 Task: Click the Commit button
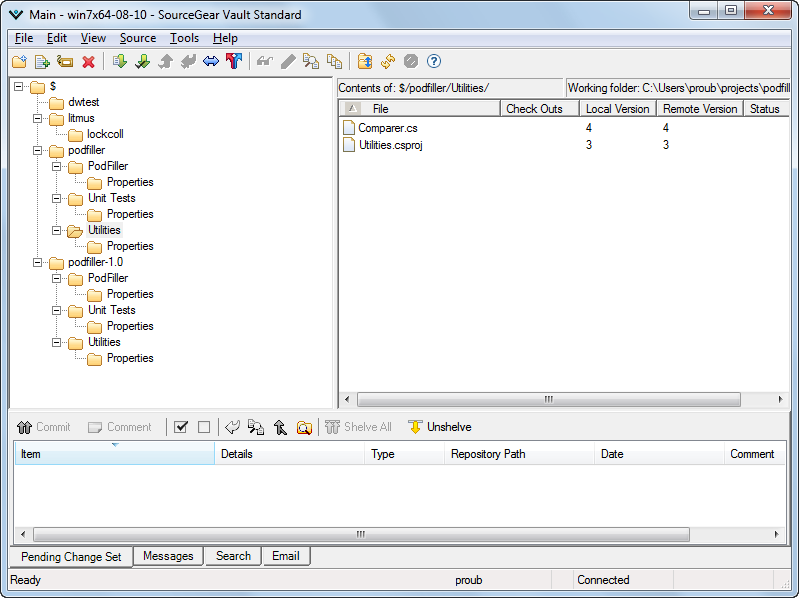click(x=43, y=427)
